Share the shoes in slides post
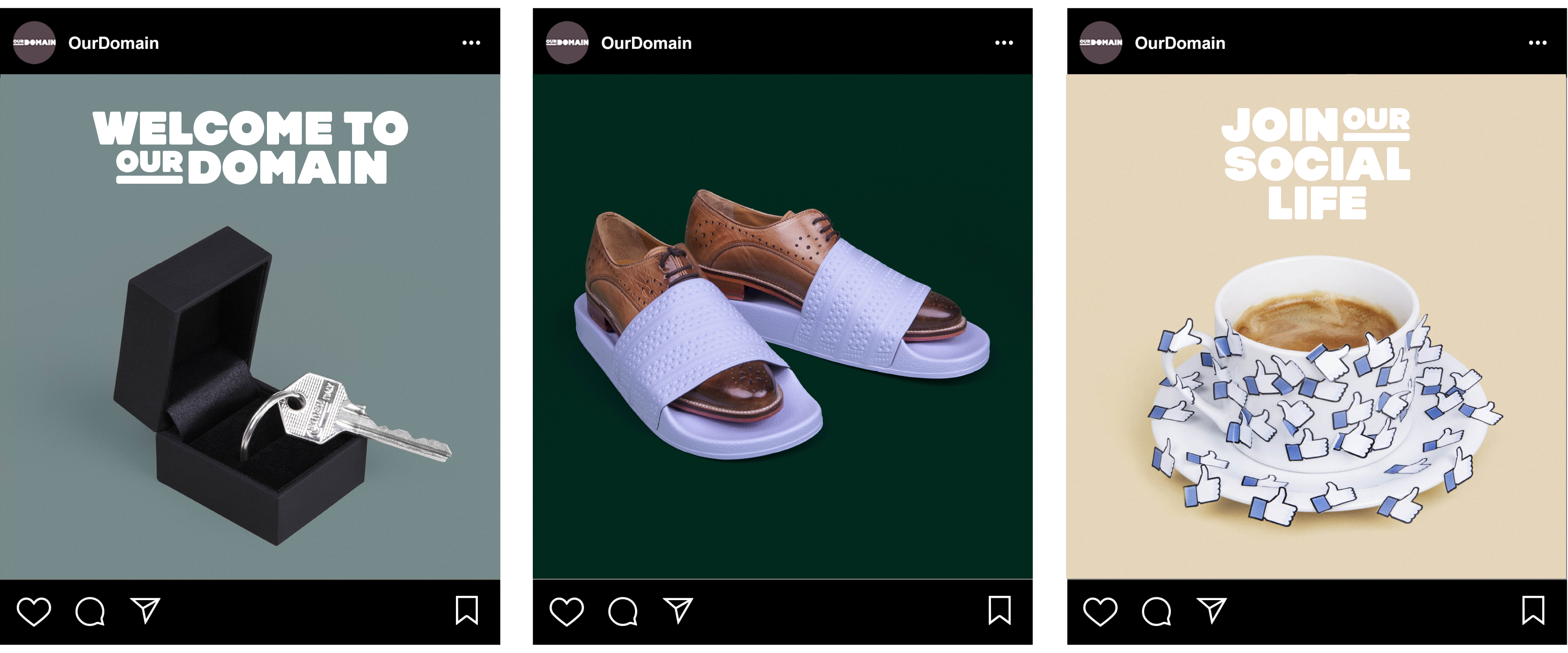1568x653 pixels. pyautogui.click(x=678, y=610)
